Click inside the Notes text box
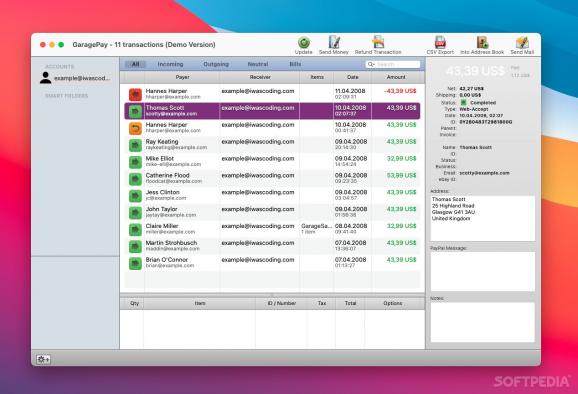Screen dimensions: 578x394 (x=483, y=322)
